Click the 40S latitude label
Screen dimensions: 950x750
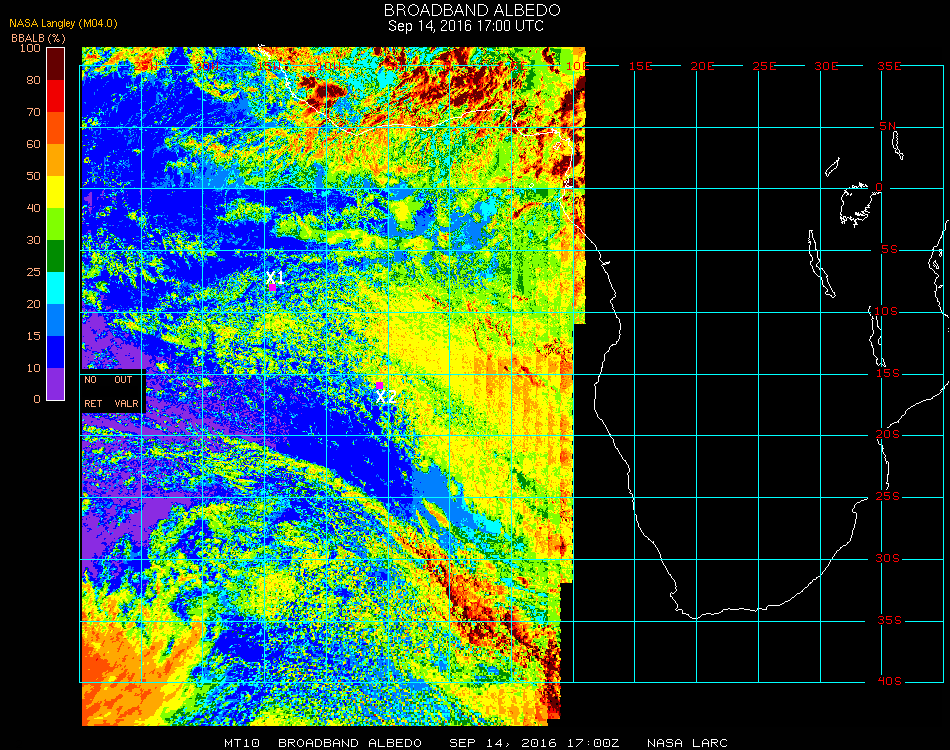click(x=889, y=682)
